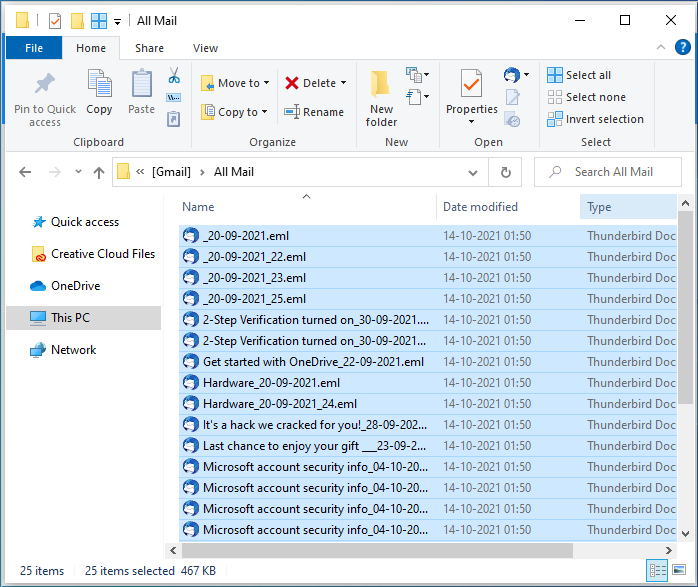
Task: Switch to the View tab
Action: click(x=205, y=48)
